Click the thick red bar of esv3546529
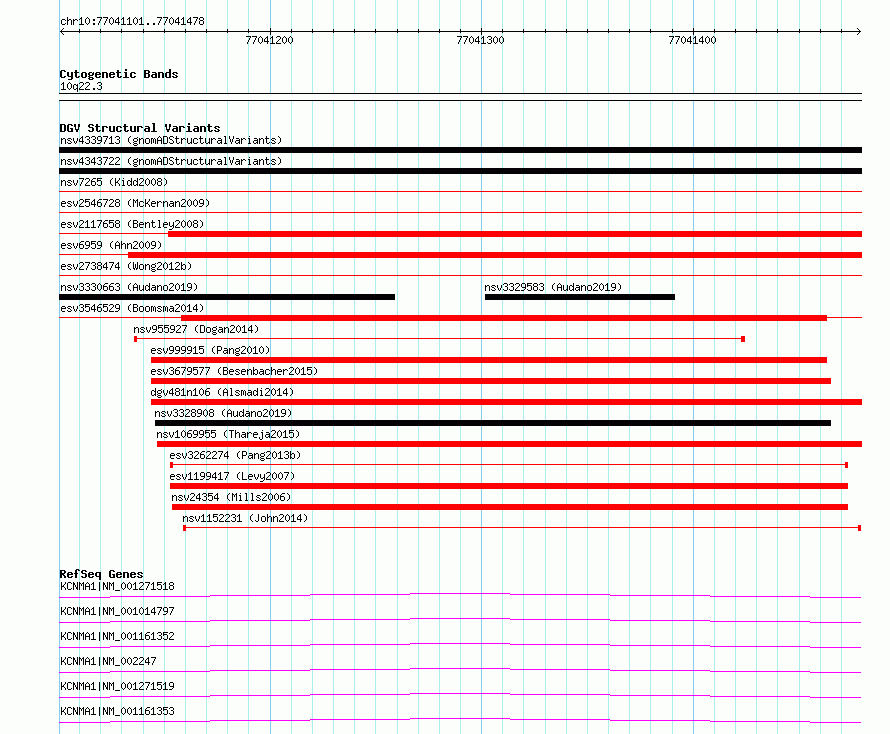Screen dimensions: 890x734 coord(504,318)
